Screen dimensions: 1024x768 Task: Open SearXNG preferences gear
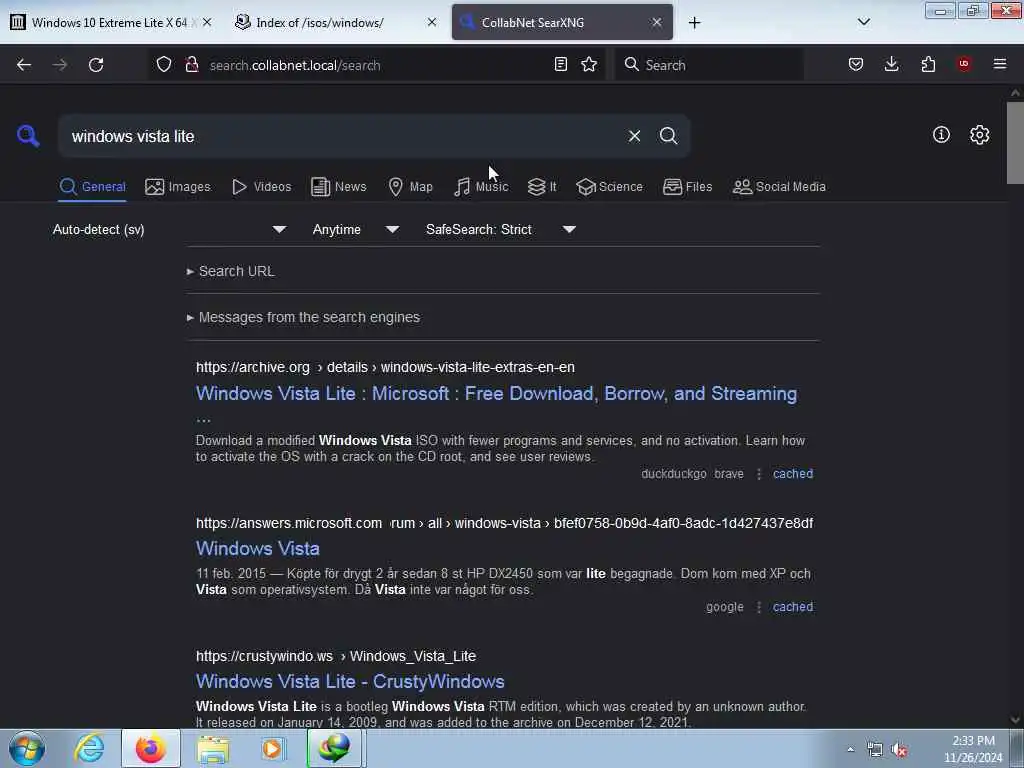coord(980,135)
